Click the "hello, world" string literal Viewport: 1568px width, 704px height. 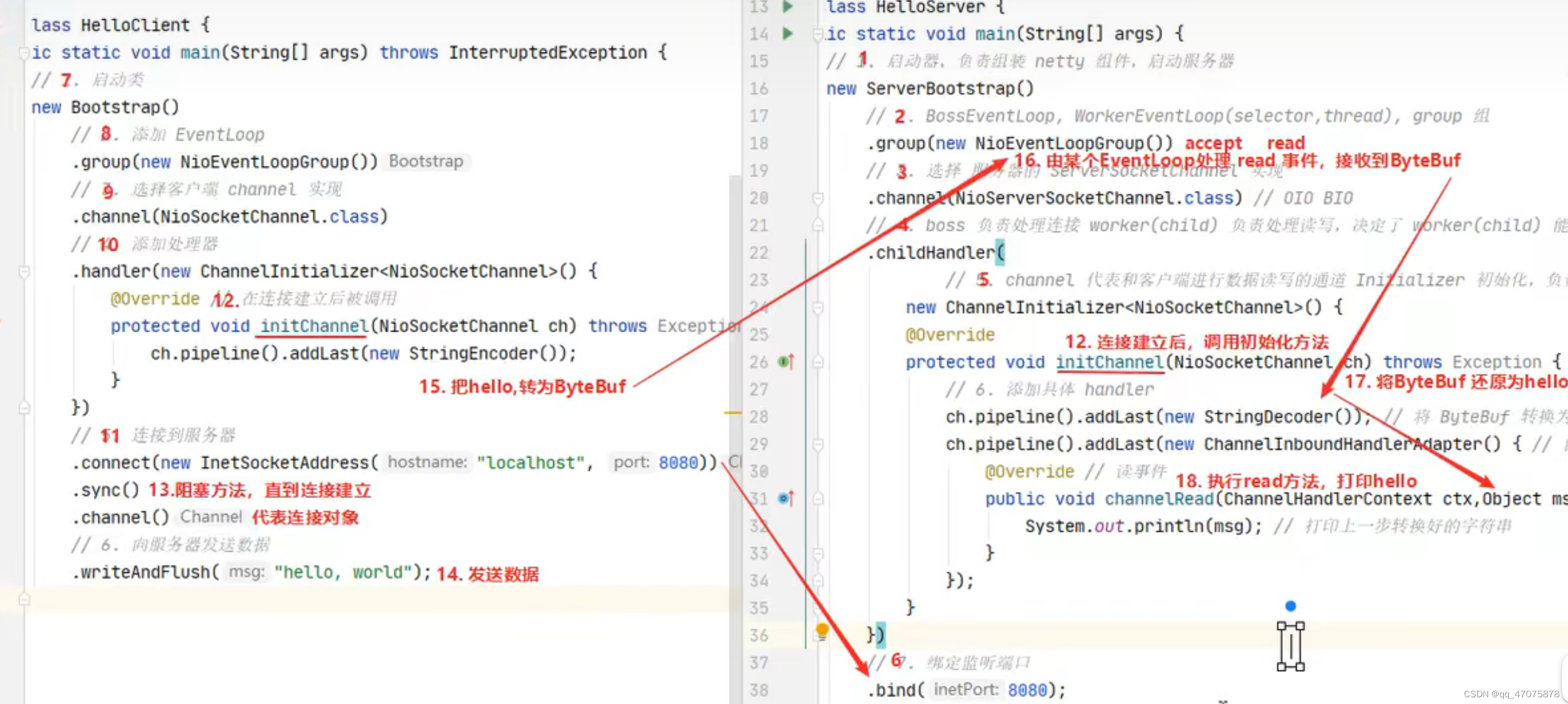pos(343,572)
